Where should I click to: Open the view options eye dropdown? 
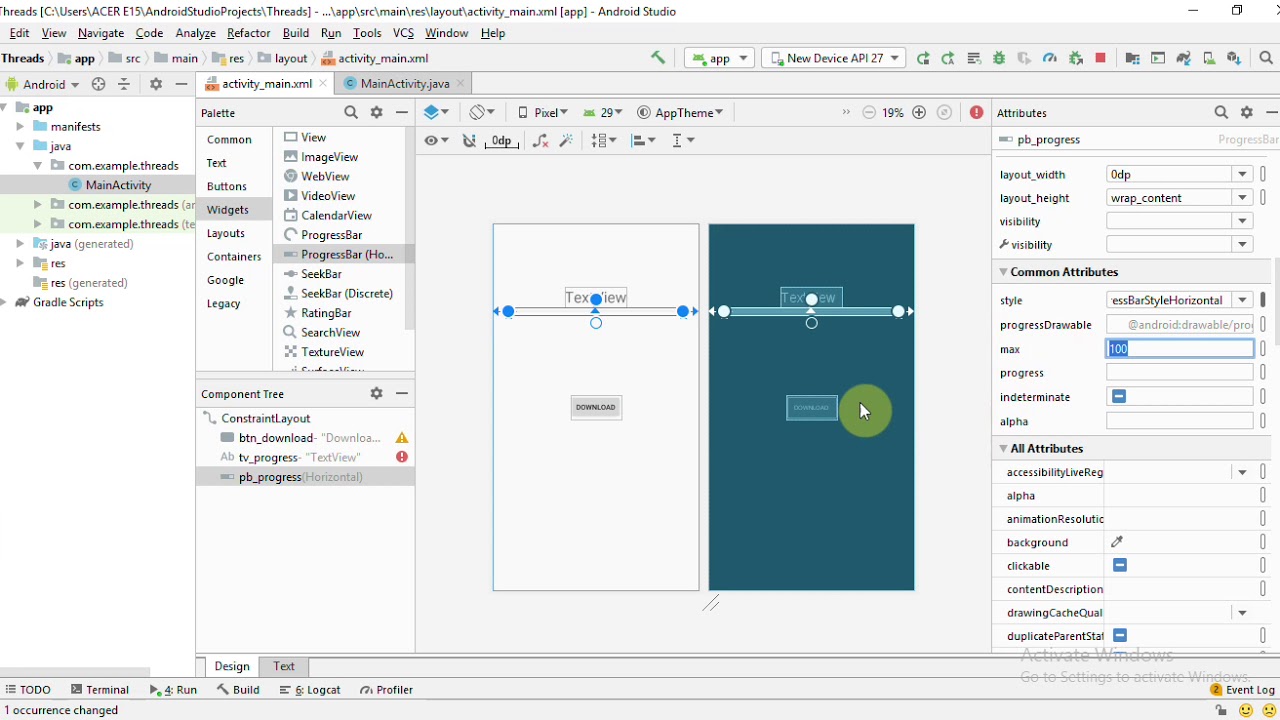click(x=436, y=141)
